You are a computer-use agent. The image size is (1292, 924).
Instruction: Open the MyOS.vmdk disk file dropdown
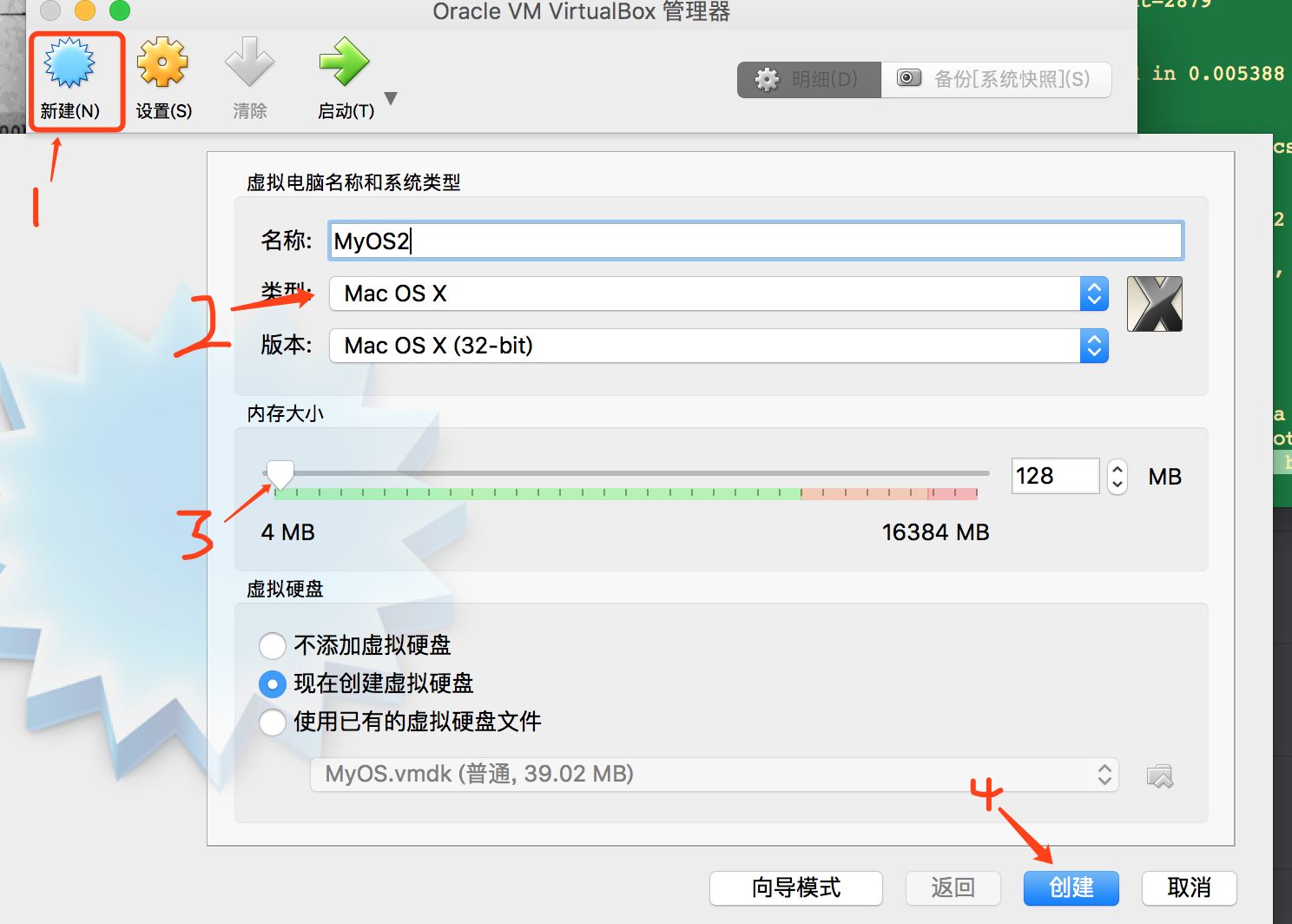coord(715,775)
